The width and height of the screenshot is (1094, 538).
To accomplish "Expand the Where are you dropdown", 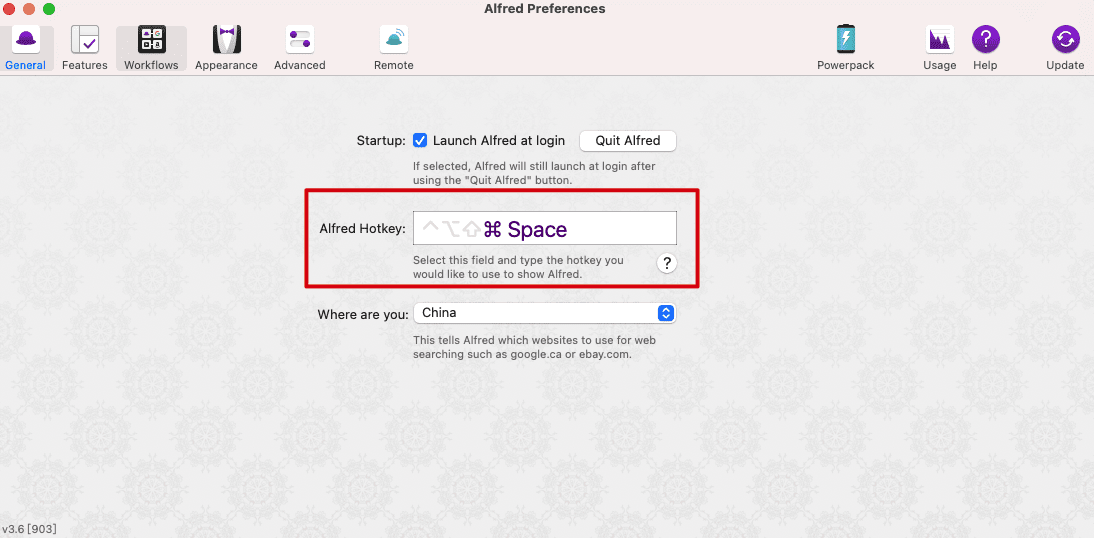I will click(545, 313).
